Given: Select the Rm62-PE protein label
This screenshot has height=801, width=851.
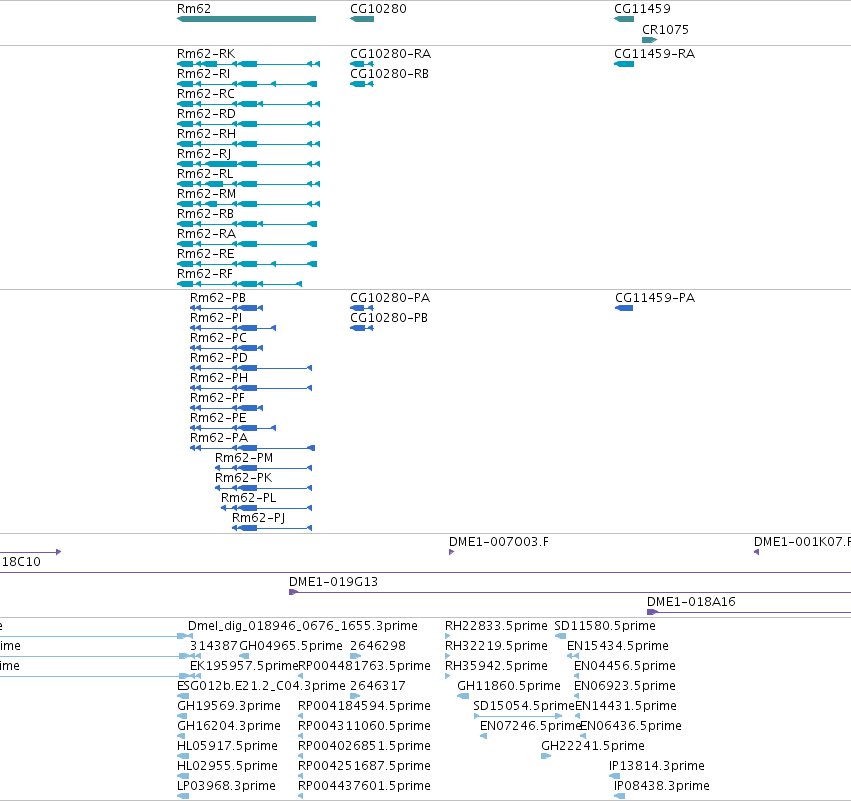Looking at the screenshot, I should (218, 418).
